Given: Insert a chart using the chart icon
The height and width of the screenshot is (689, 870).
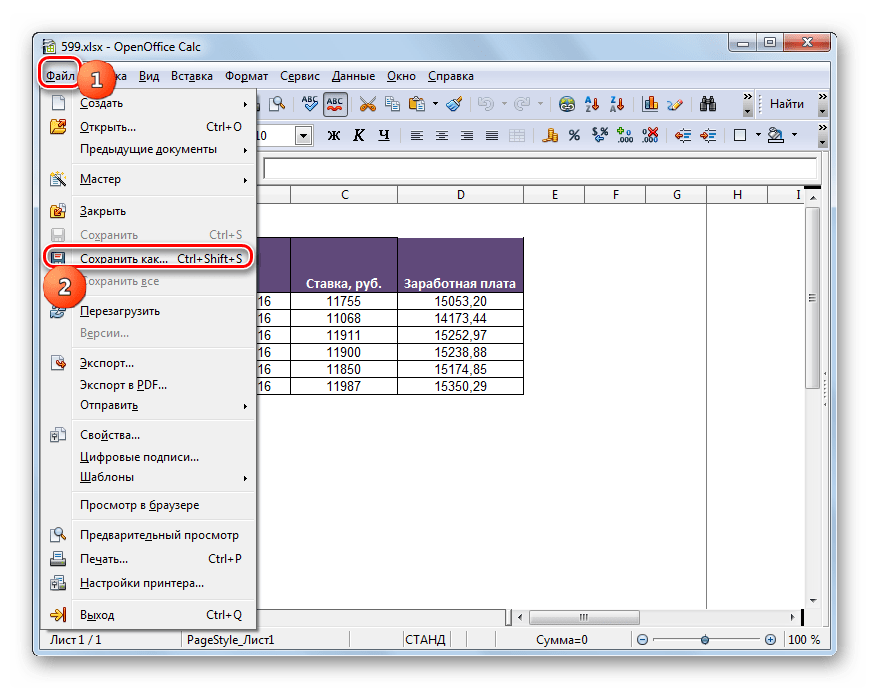Looking at the screenshot, I should 650,104.
